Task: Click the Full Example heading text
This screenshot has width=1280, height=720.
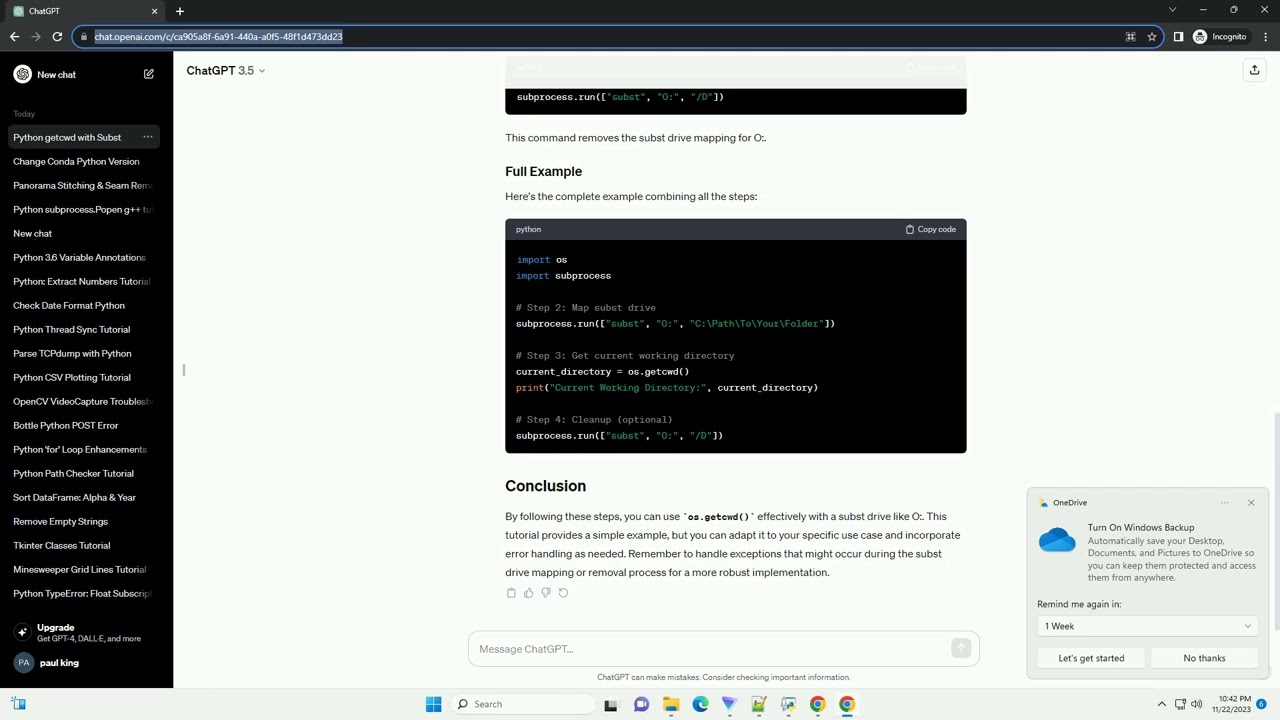Action: coord(543,171)
